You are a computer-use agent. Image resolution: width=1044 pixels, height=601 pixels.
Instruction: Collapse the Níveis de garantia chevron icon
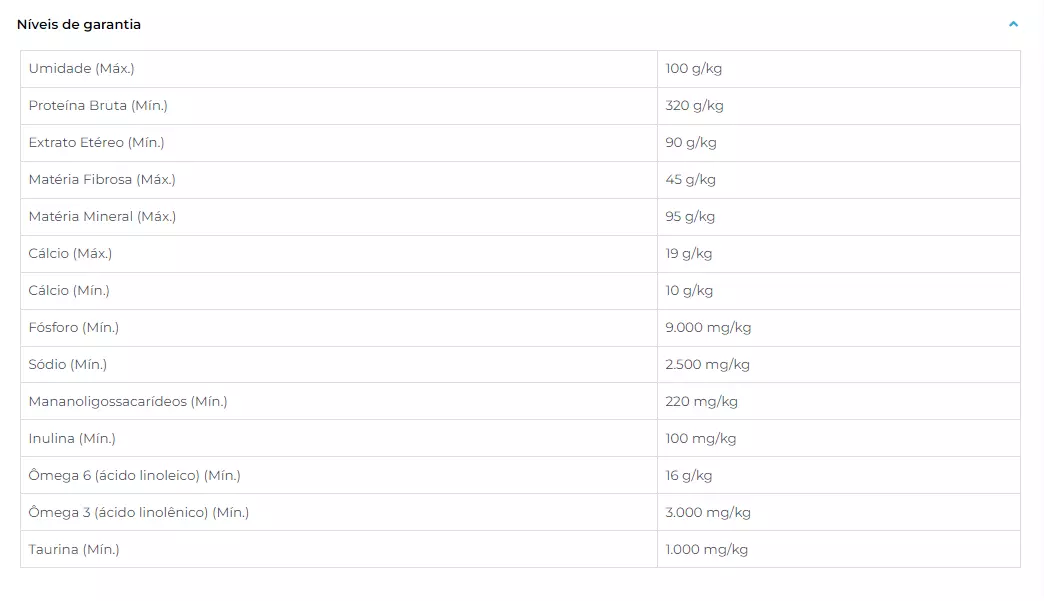1013,24
